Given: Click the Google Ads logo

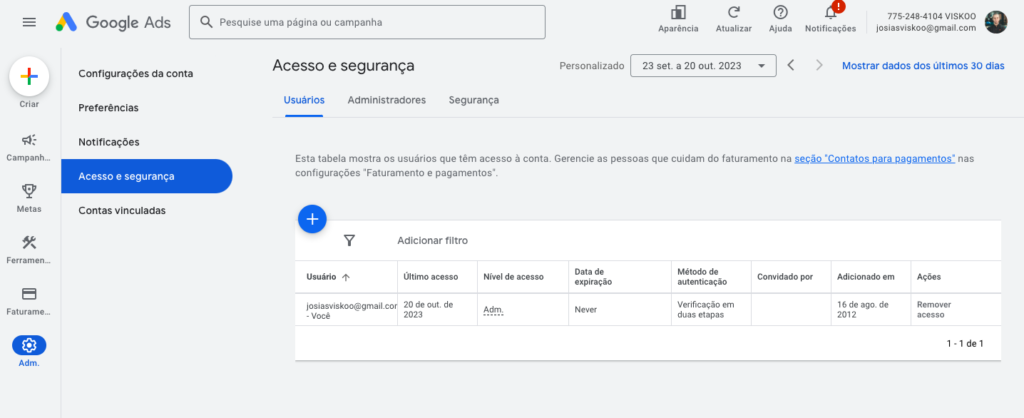Looking at the screenshot, I should [113, 22].
